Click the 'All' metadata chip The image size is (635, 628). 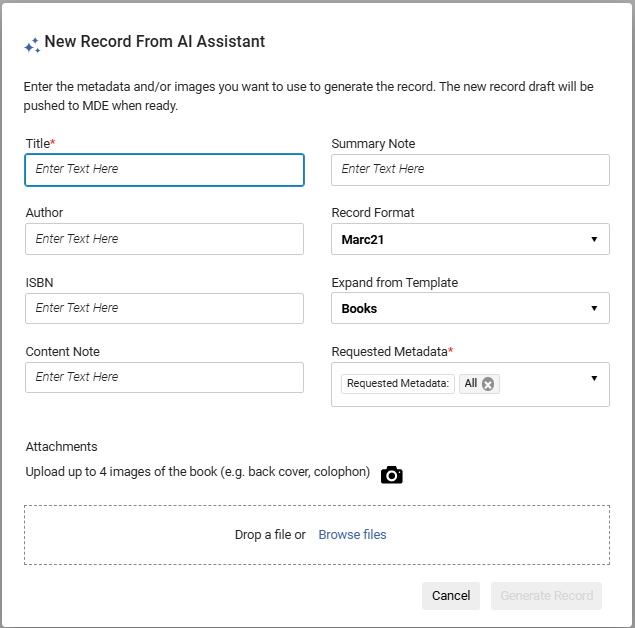[x=471, y=384]
